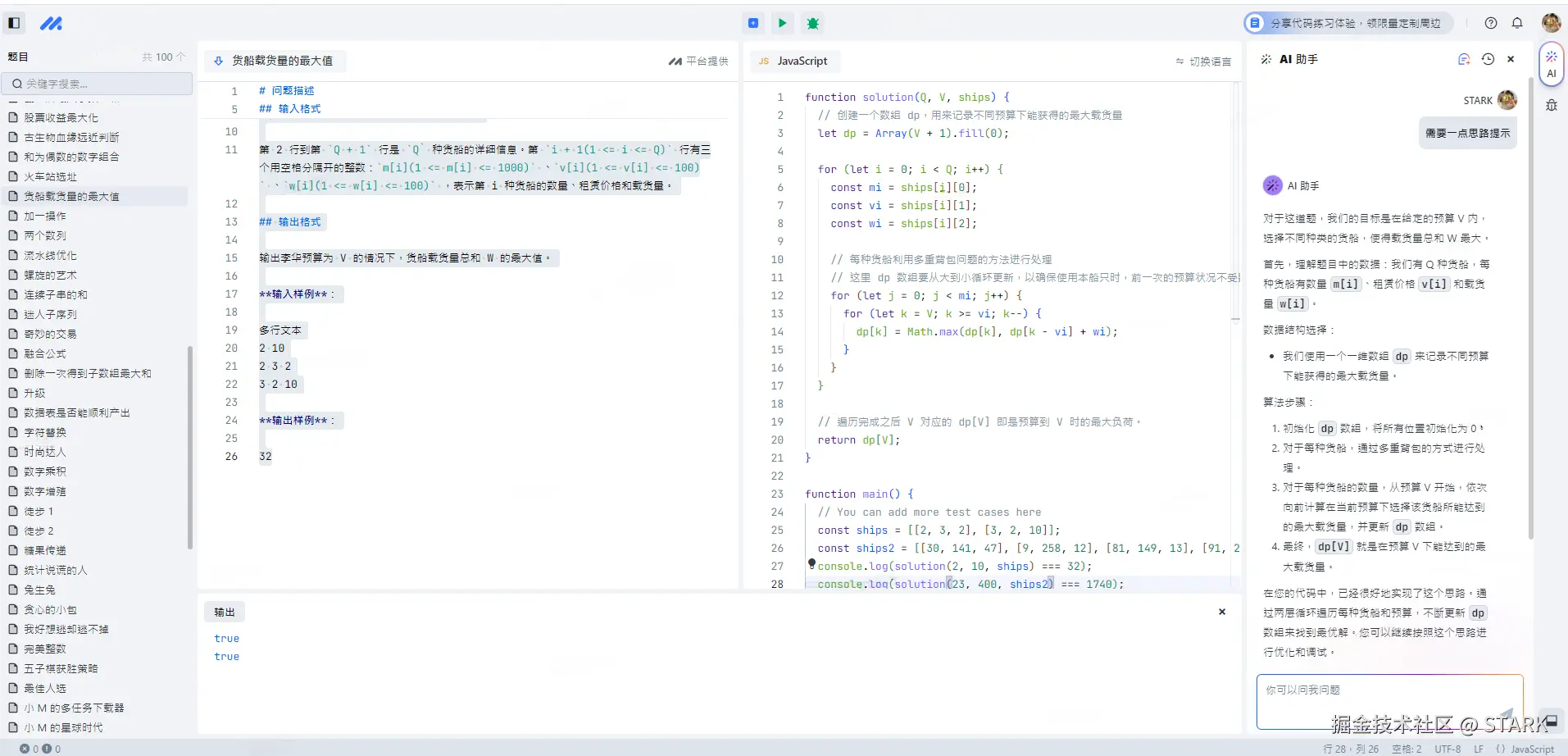
Task: Start a new AI 助手 conversation
Action: point(1464,58)
